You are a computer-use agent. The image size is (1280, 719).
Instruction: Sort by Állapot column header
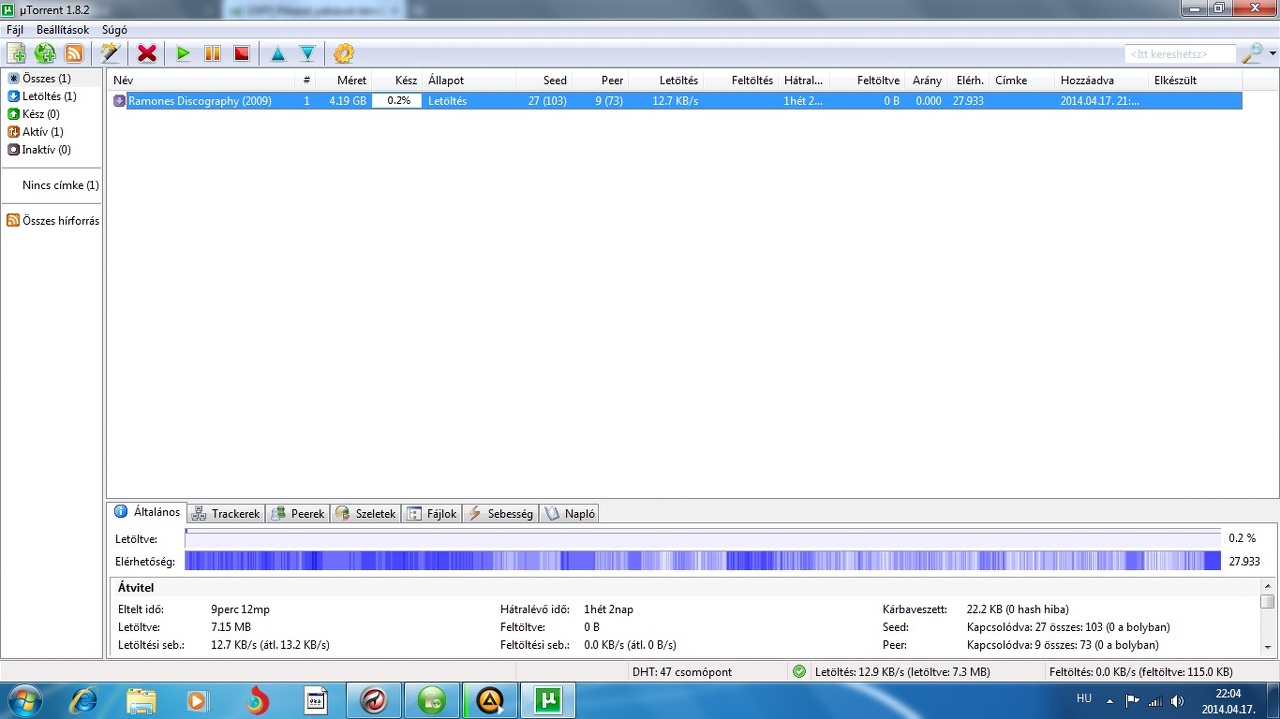(x=469, y=80)
